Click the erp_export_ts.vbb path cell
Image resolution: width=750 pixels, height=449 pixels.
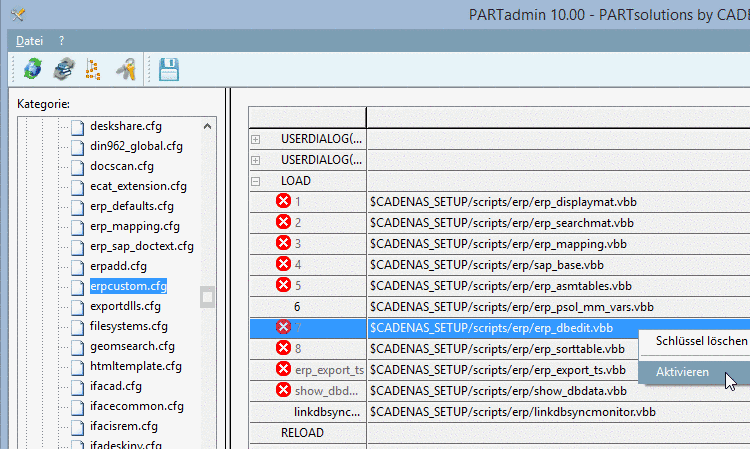[x=502, y=370]
